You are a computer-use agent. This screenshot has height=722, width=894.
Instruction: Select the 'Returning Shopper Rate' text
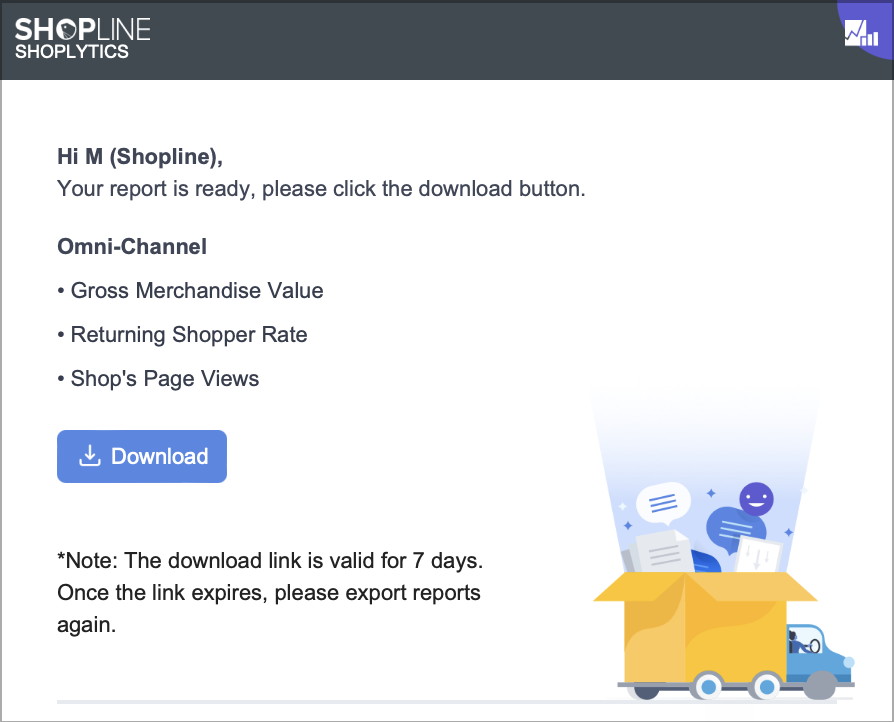tap(189, 335)
